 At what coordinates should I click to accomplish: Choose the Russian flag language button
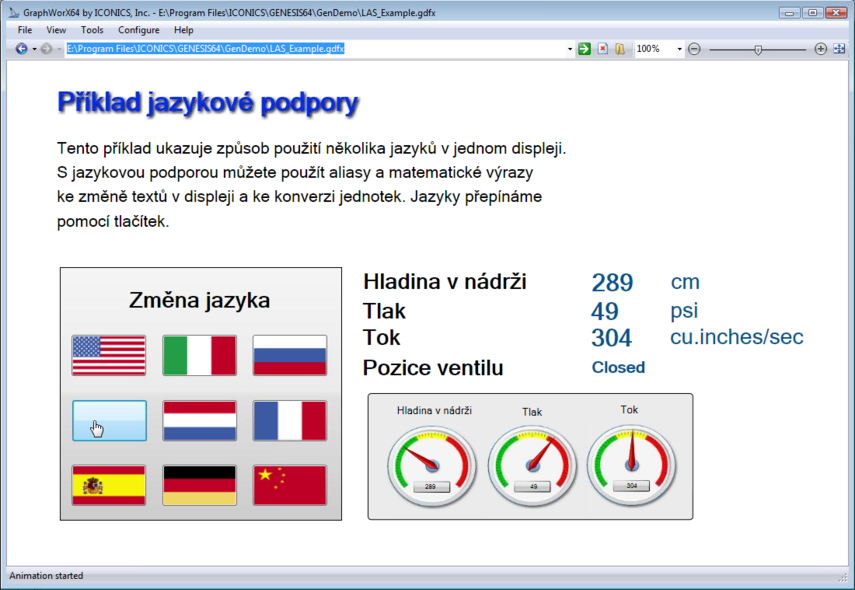pos(289,355)
